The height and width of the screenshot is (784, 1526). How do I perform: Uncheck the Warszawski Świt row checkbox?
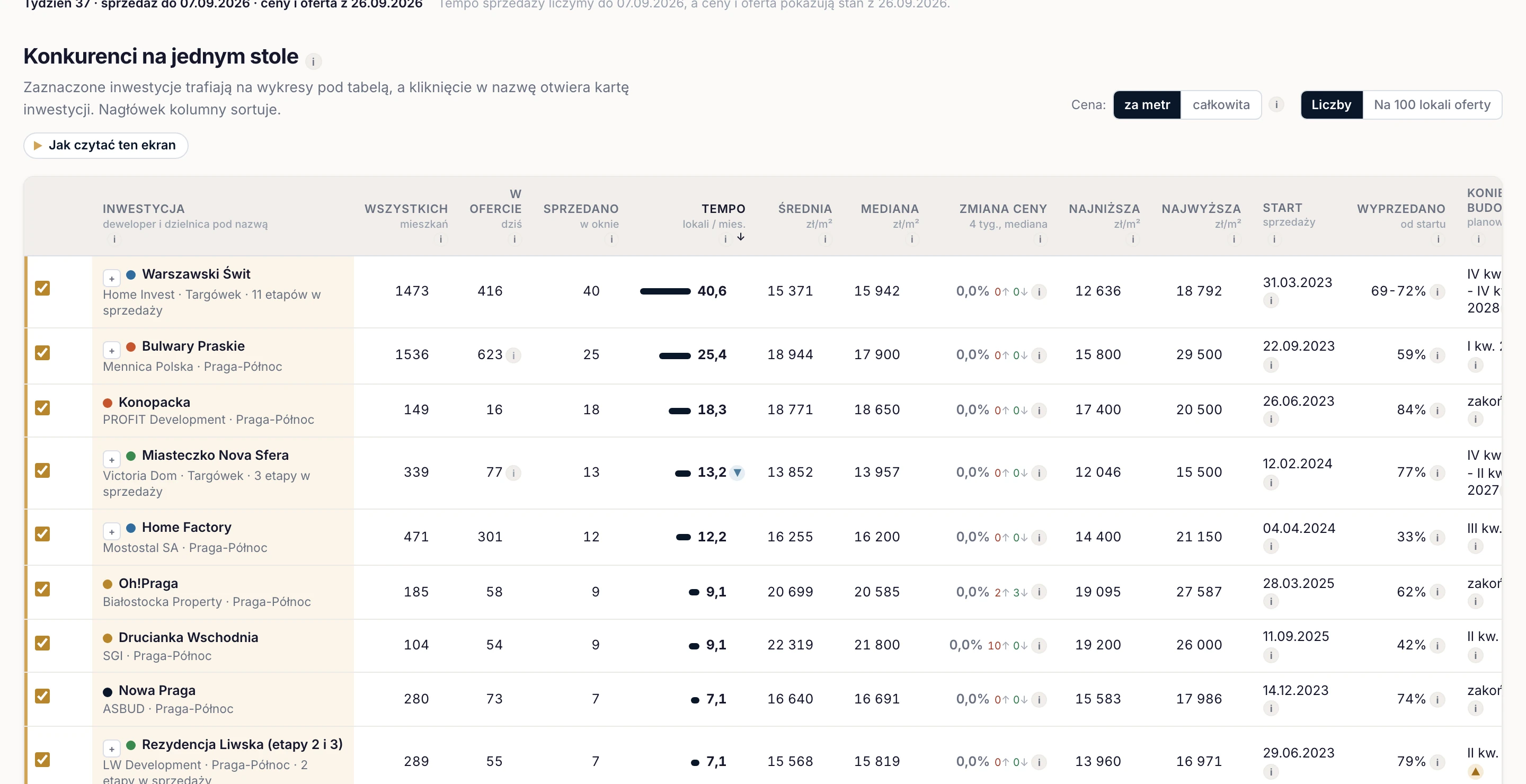[42, 288]
